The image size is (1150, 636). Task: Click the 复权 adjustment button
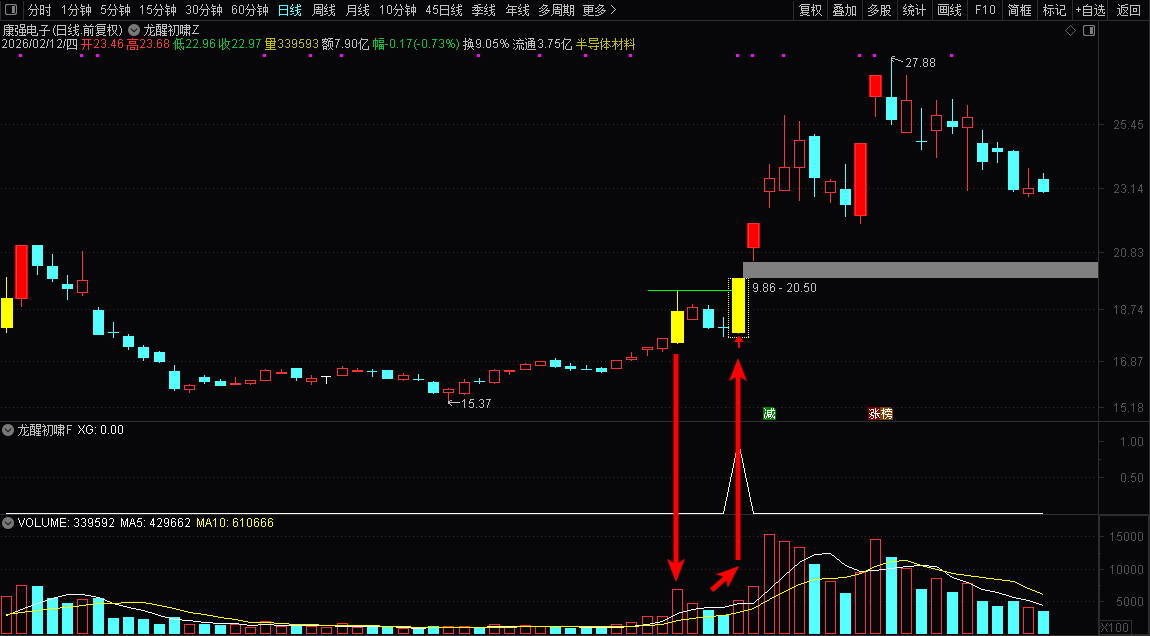pos(810,10)
